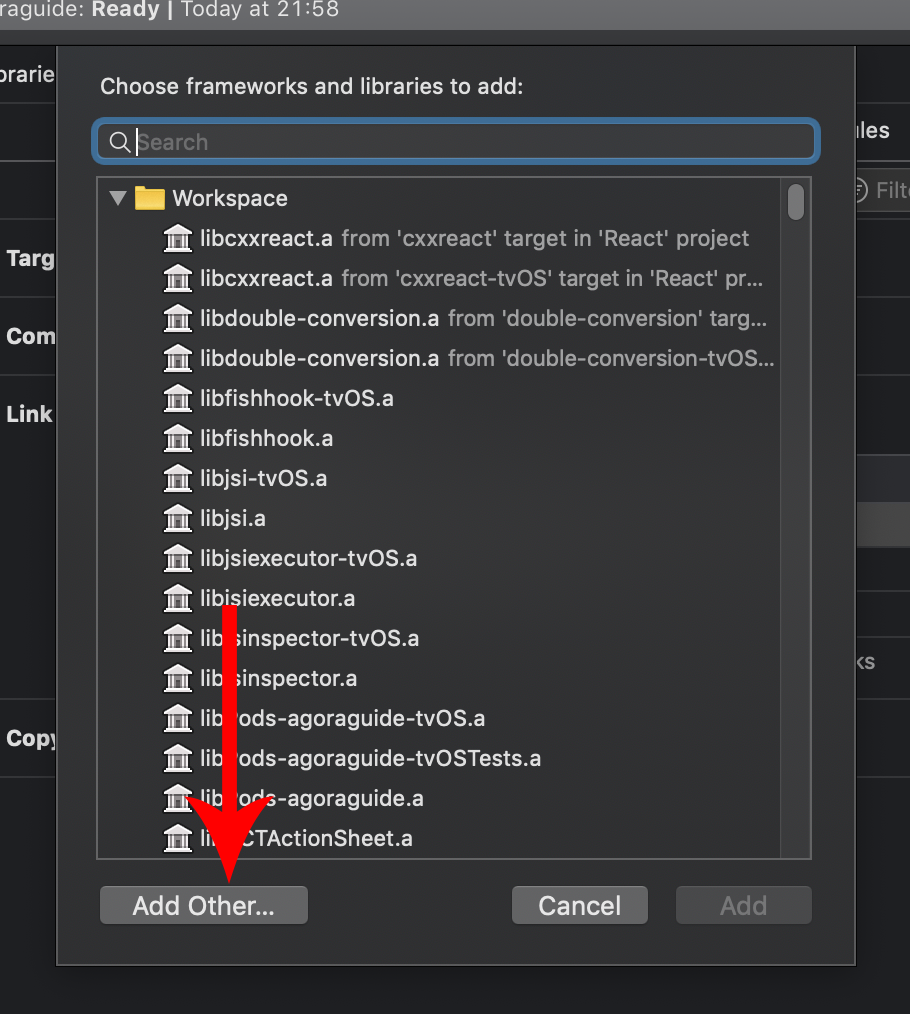The height and width of the screenshot is (1014, 910).
Task: Click the Add Other... button
Action: [204, 905]
